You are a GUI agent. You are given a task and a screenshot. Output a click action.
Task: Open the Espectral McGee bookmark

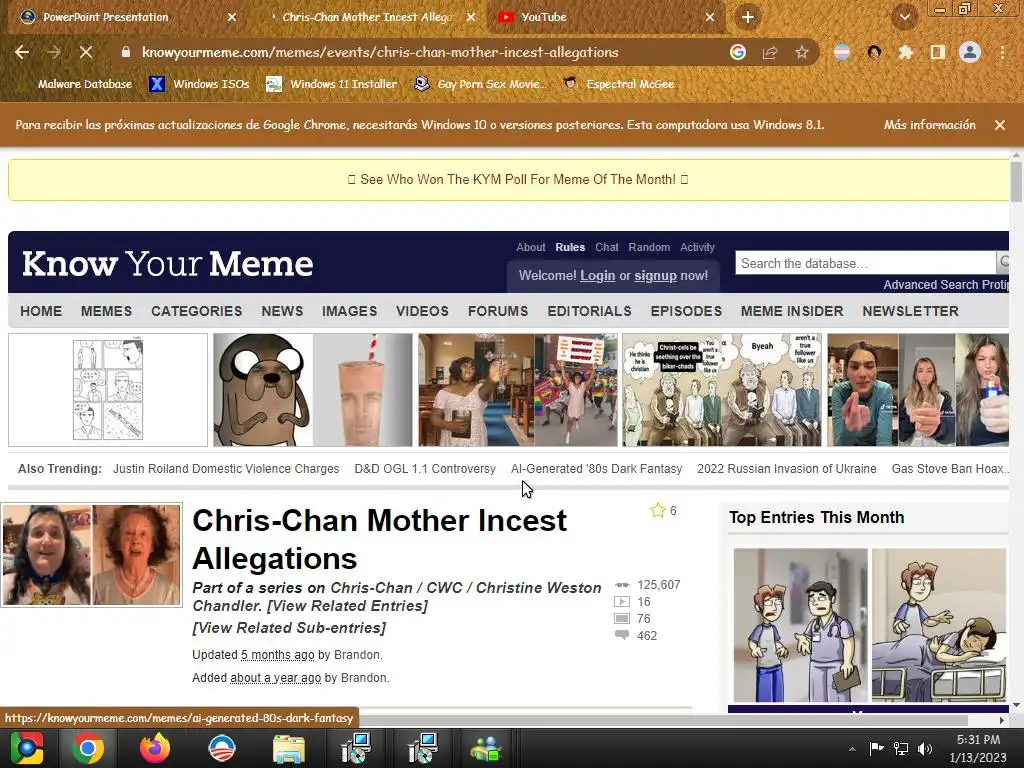click(x=619, y=84)
